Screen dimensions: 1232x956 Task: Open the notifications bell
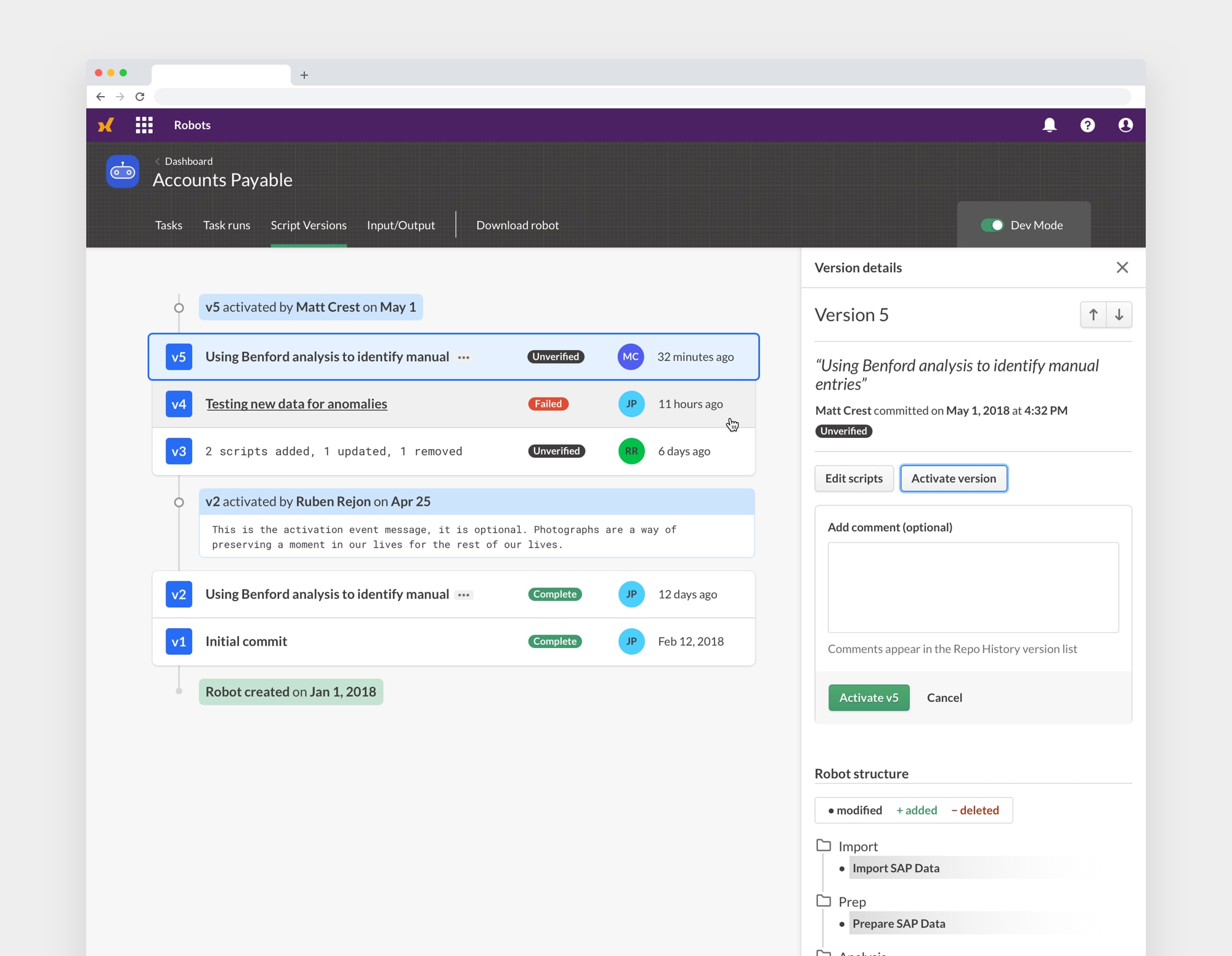pyautogui.click(x=1050, y=125)
